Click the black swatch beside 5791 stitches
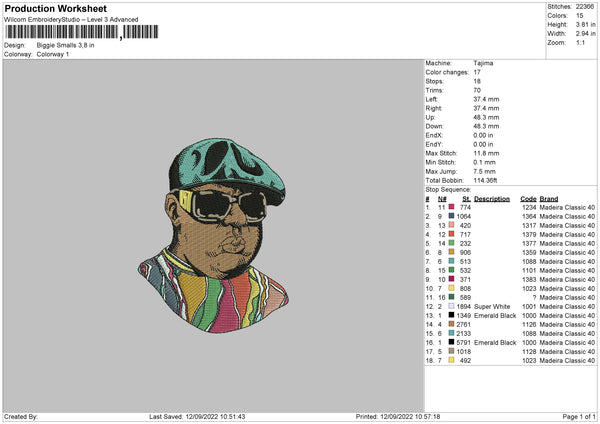Image resolution: width=600 pixels, height=424 pixels. coord(452,342)
